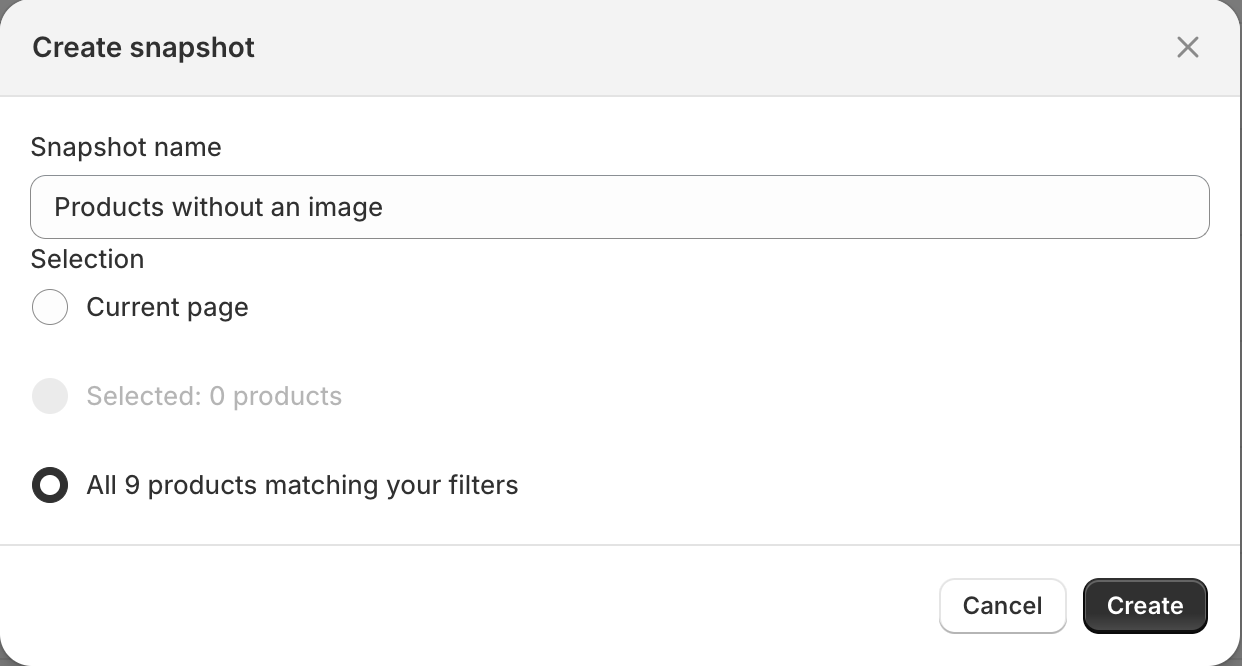This screenshot has width=1242, height=666.
Task: Click the word "filters" in last option
Action: tap(484, 486)
